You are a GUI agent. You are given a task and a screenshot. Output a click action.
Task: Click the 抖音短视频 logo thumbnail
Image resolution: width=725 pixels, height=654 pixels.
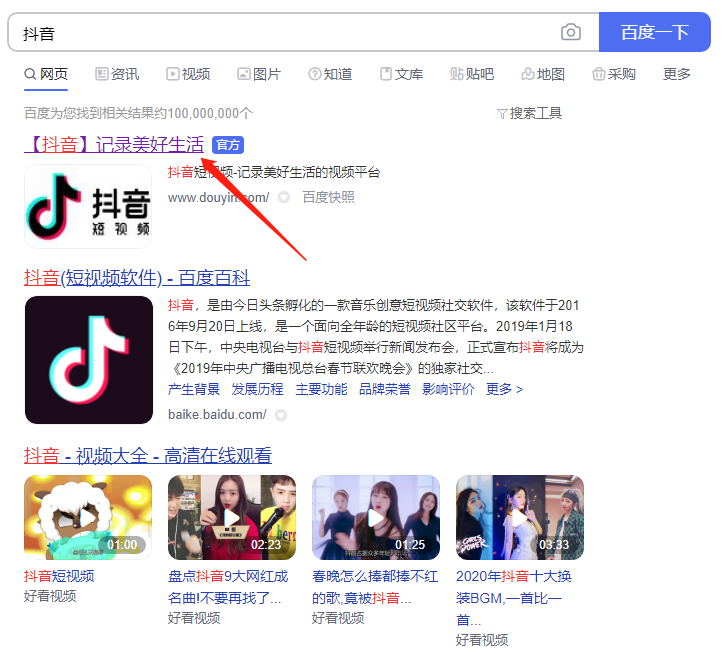(88, 206)
